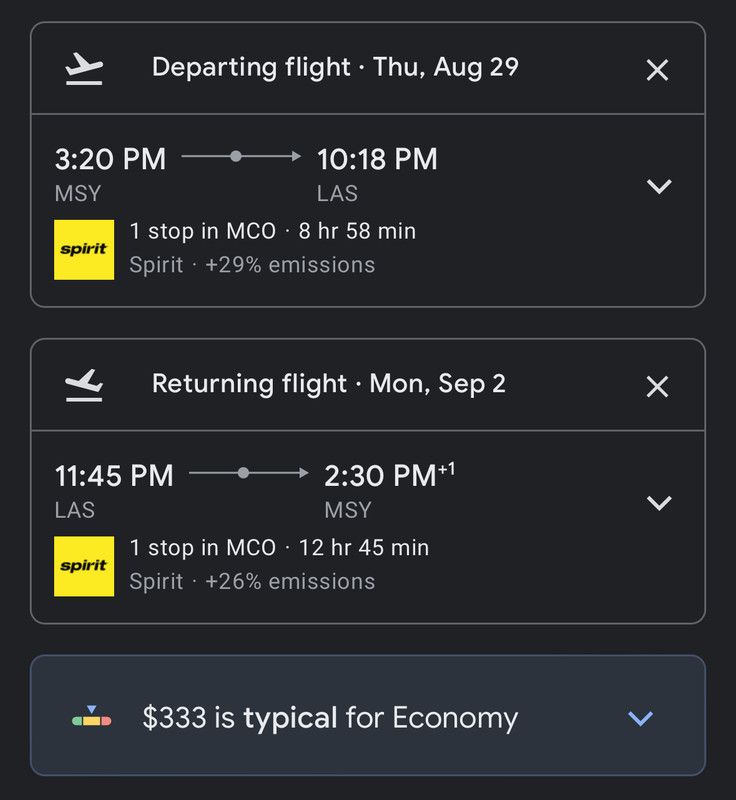The image size is (736, 800).
Task: Click the +29% emissions label
Action: 290,265
